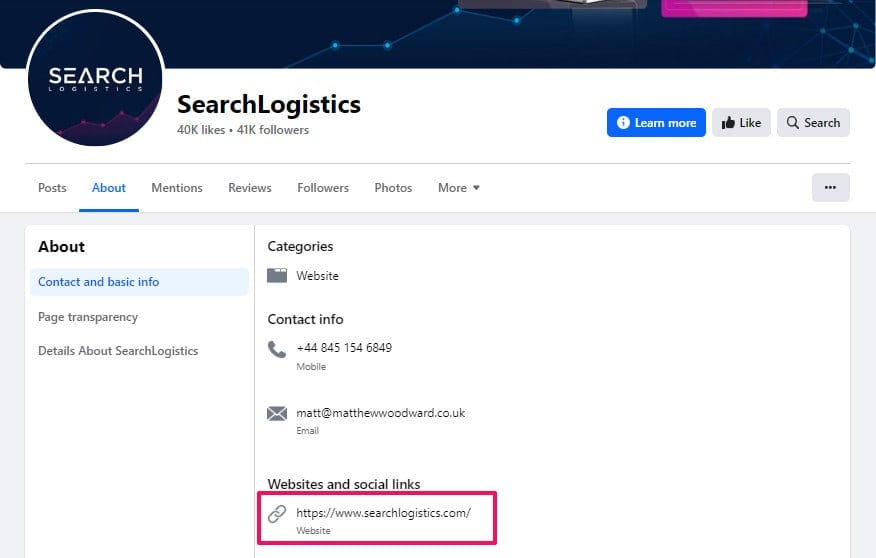Like the SearchLogistics page

pos(741,123)
